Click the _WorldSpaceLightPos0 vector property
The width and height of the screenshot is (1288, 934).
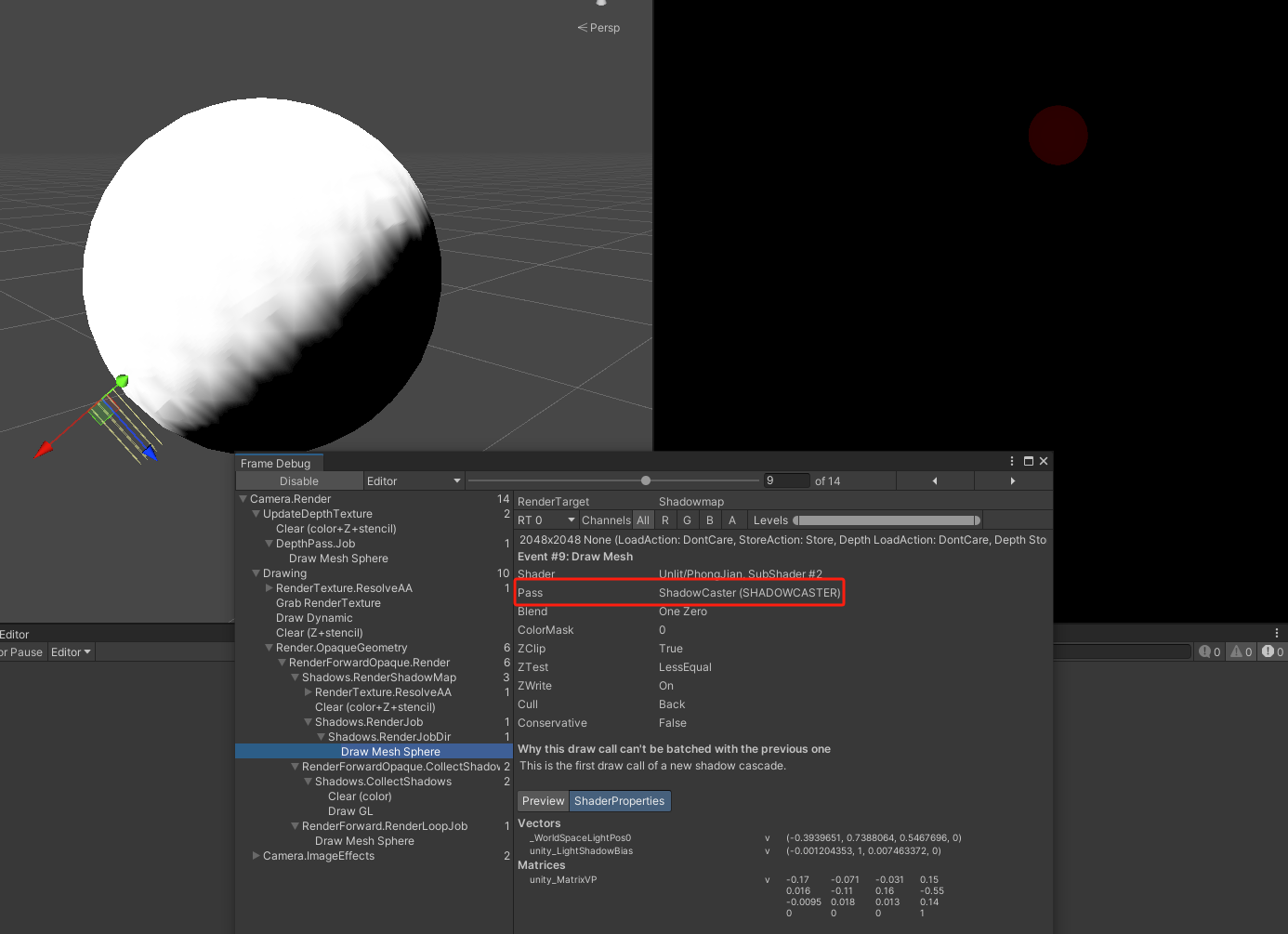(x=580, y=838)
